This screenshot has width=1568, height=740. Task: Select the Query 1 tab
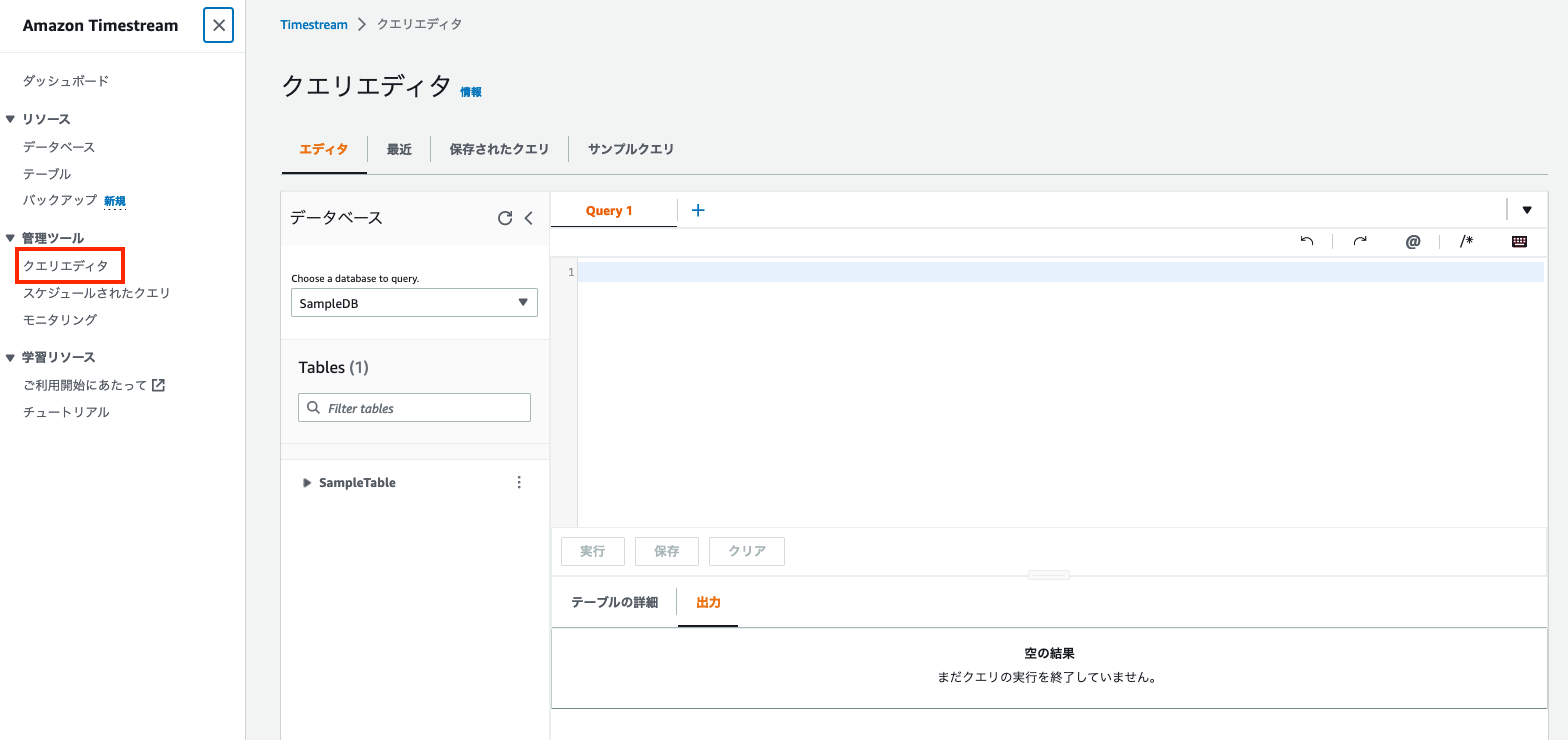(x=610, y=211)
